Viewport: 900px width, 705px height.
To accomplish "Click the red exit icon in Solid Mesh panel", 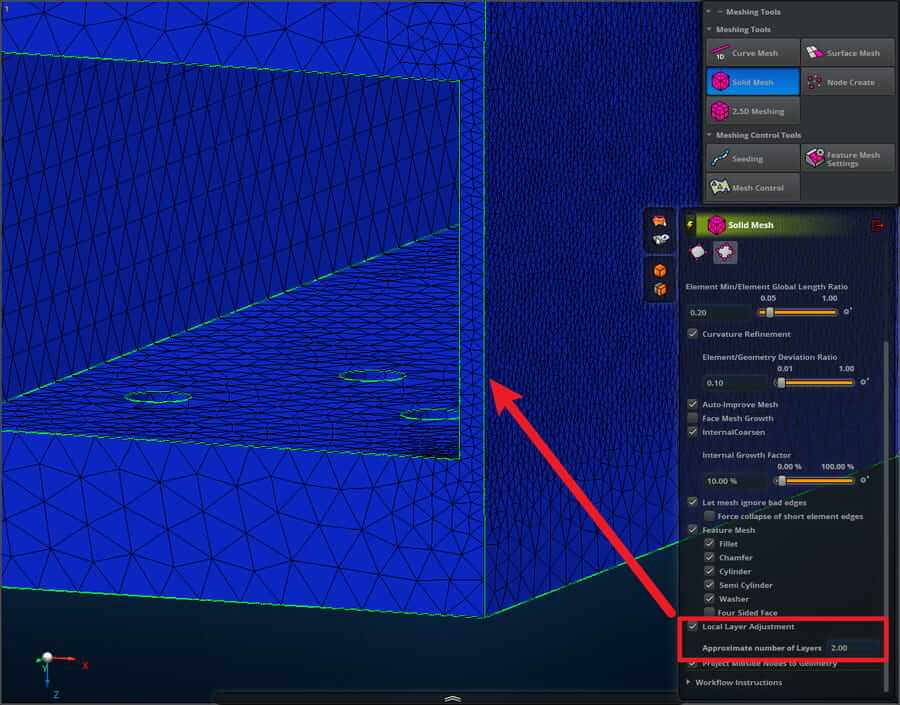I will tap(878, 225).
